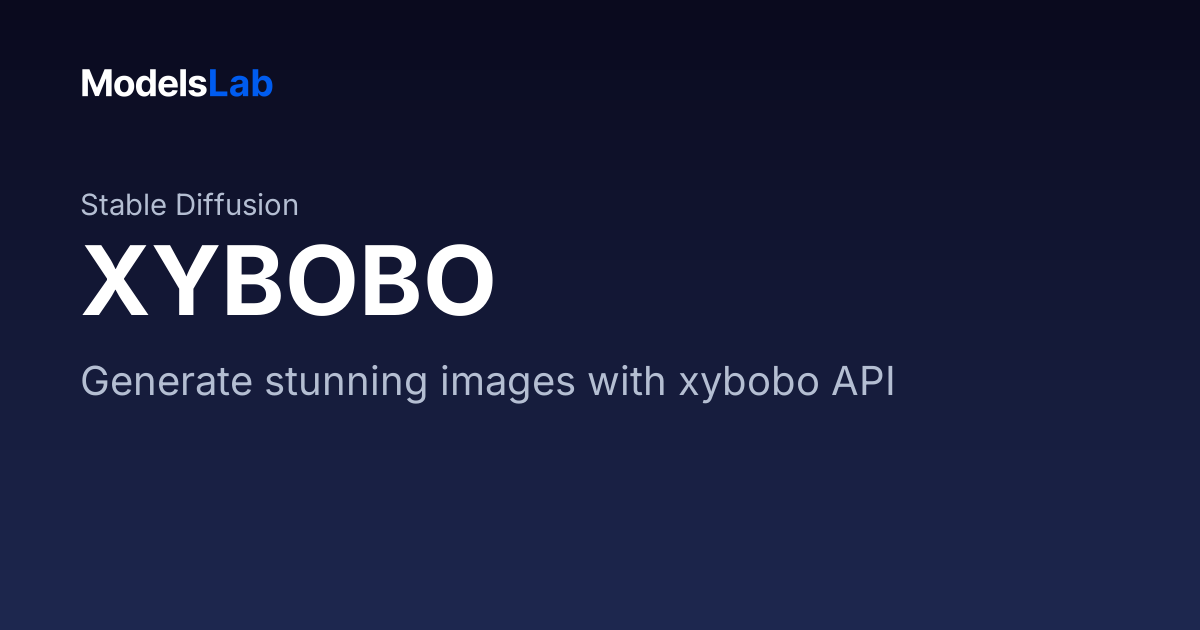
Task: Click the final O in XYBOBO heading
Action: [457, 281]
